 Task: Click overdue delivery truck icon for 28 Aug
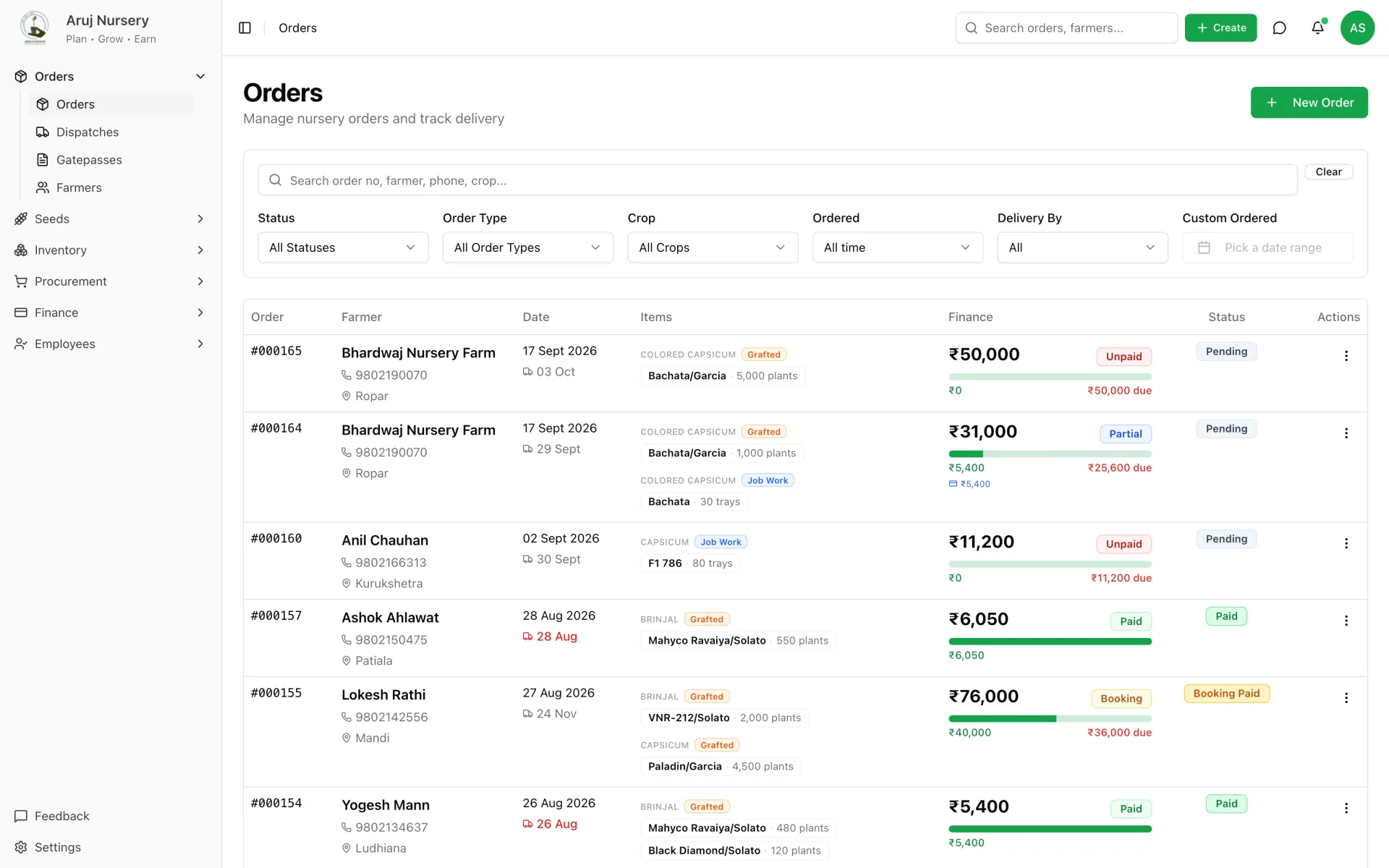(527, 637)
